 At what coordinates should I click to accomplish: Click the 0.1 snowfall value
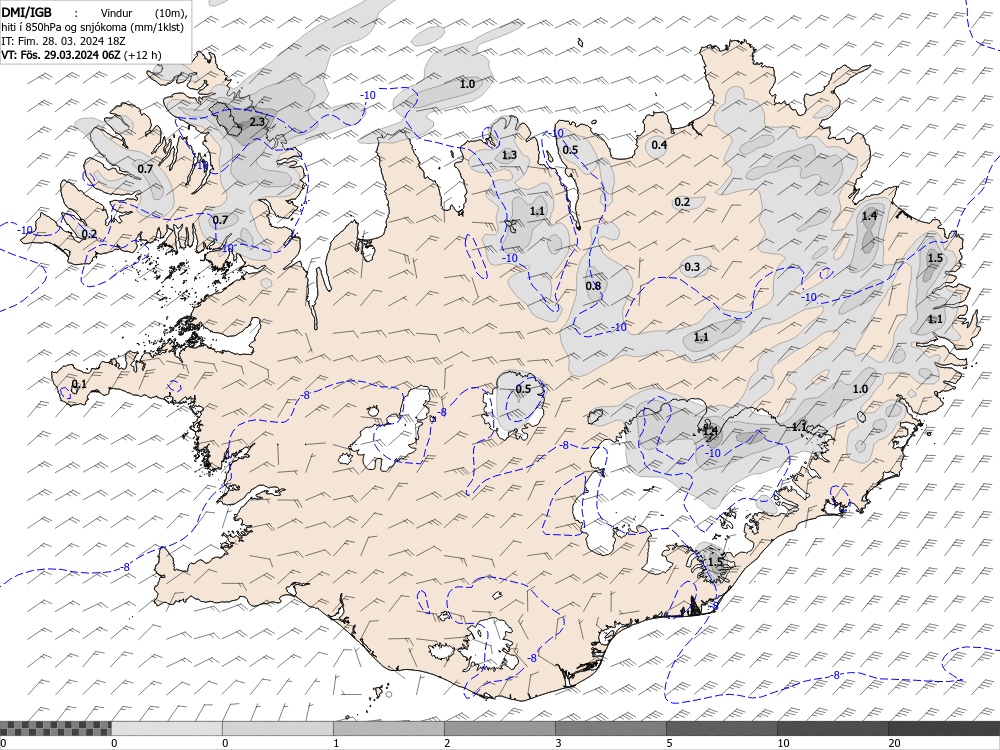(x=79, y=384)
